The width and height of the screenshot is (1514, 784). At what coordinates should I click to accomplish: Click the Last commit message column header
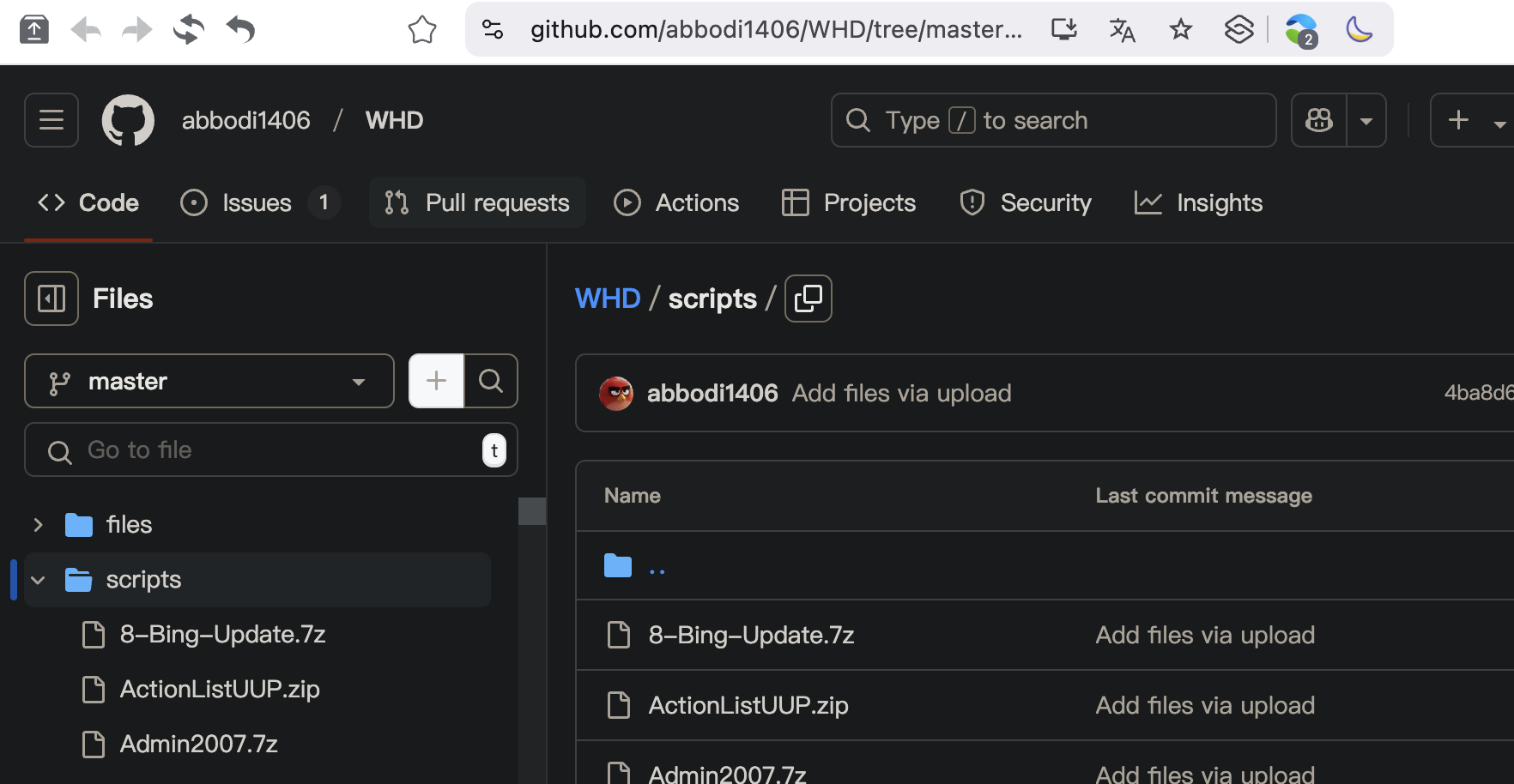(1203, 496)
